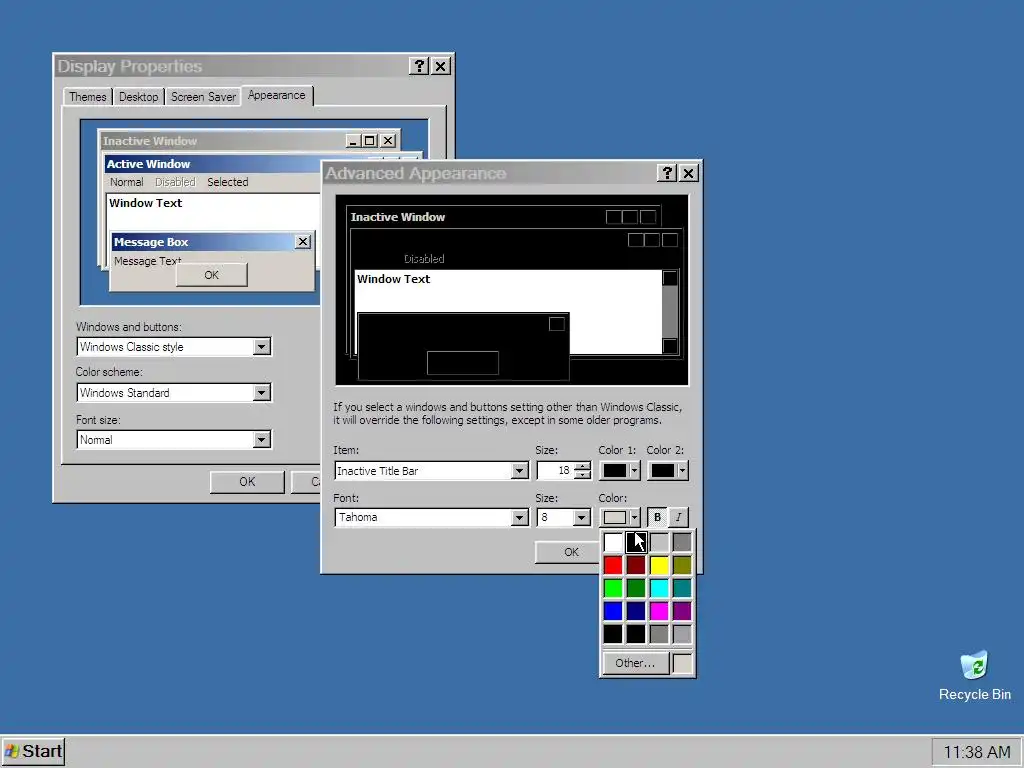This screenshot has width=1024, height=768.
Task: Close the Advanced Appearance dialog
Action: click(688, 173)
